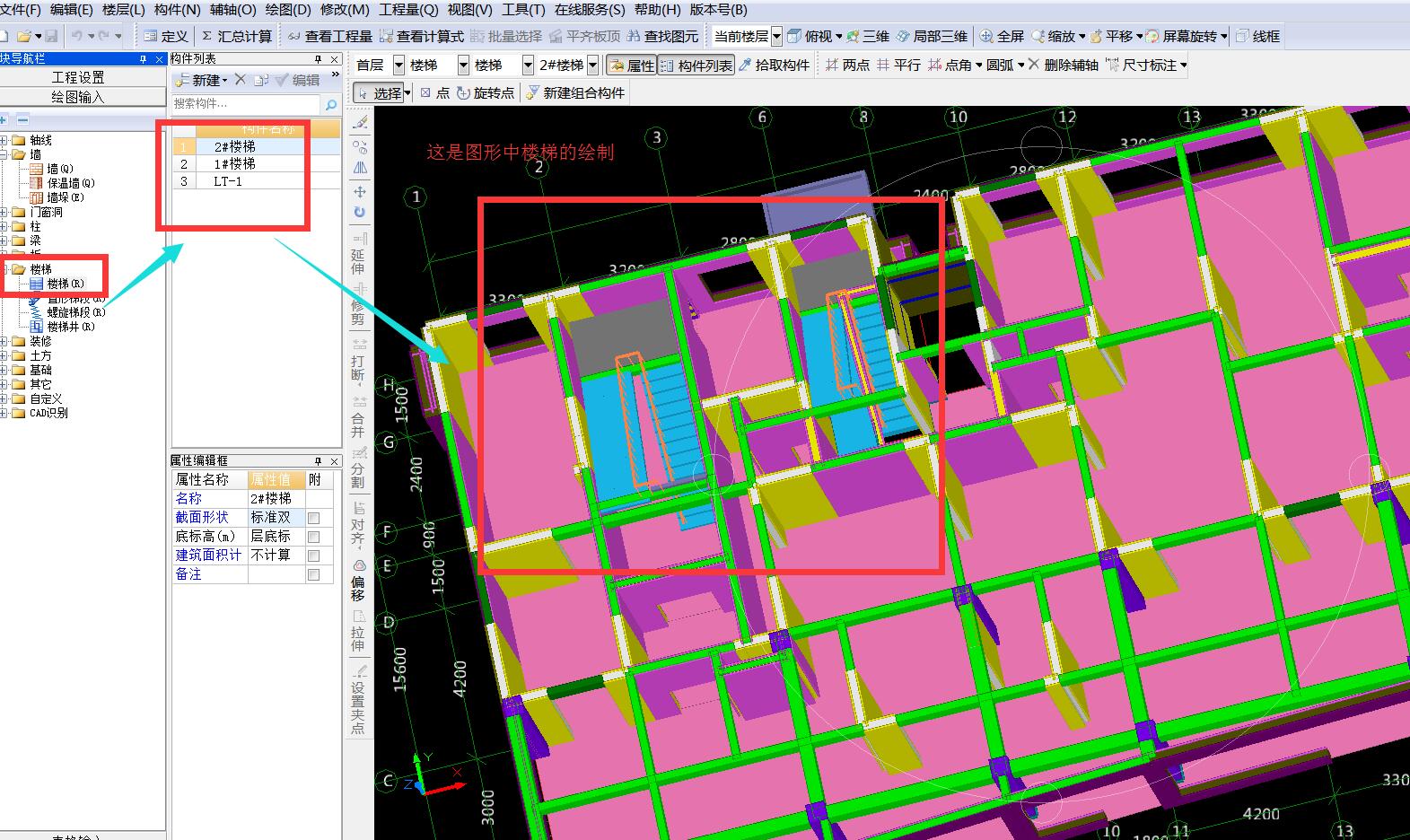Image resolution: width=1410 pixels, height=840 pixels.
Task: Check the 截面形状 row checkbox
Action: pos(313,518)
